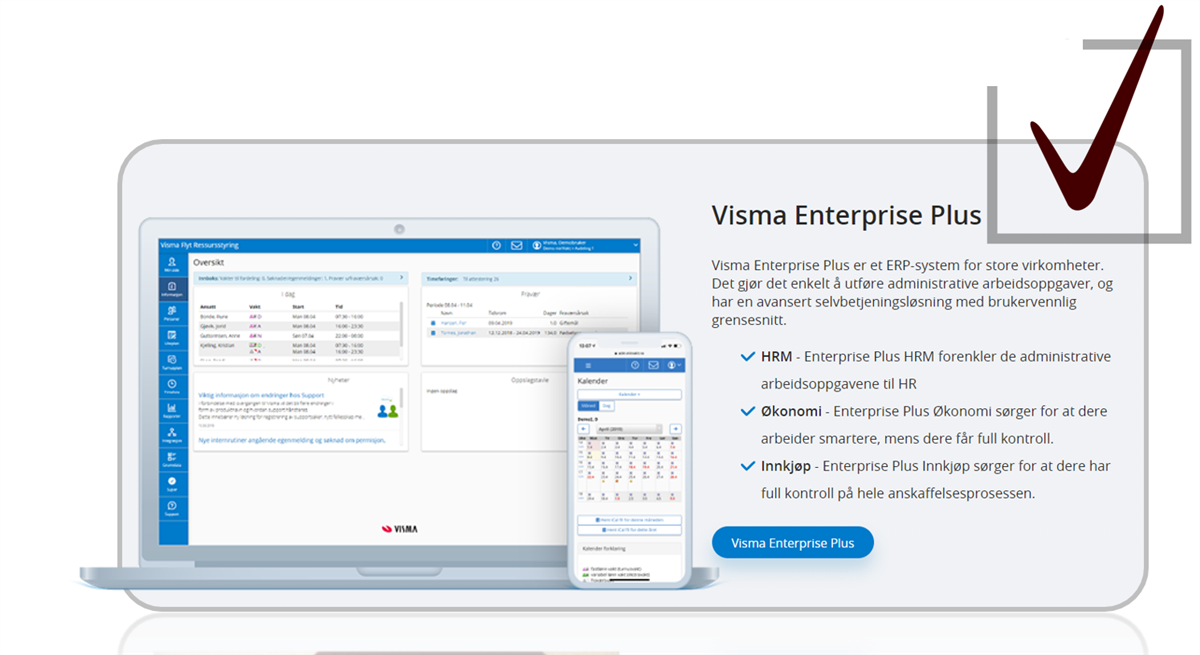Select Informasjon icon in laptop sidebar

point(172,289)
